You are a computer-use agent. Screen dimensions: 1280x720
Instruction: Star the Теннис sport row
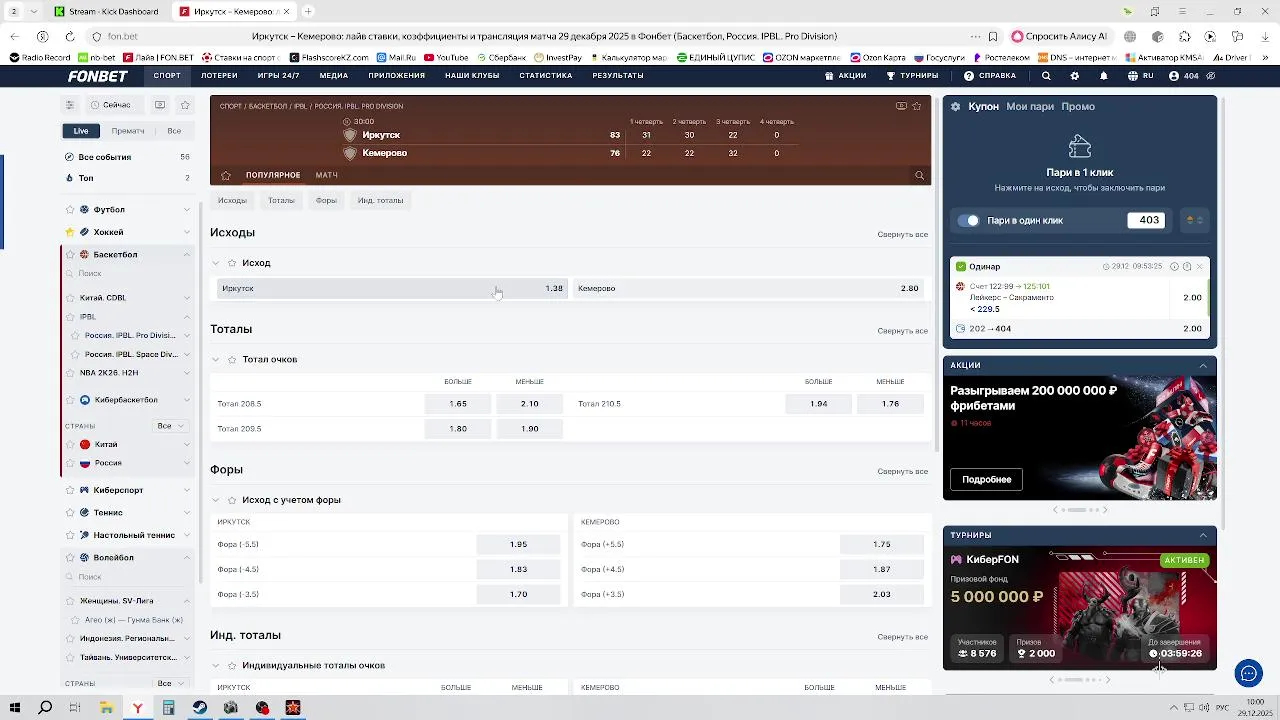[x=70, y=513]
